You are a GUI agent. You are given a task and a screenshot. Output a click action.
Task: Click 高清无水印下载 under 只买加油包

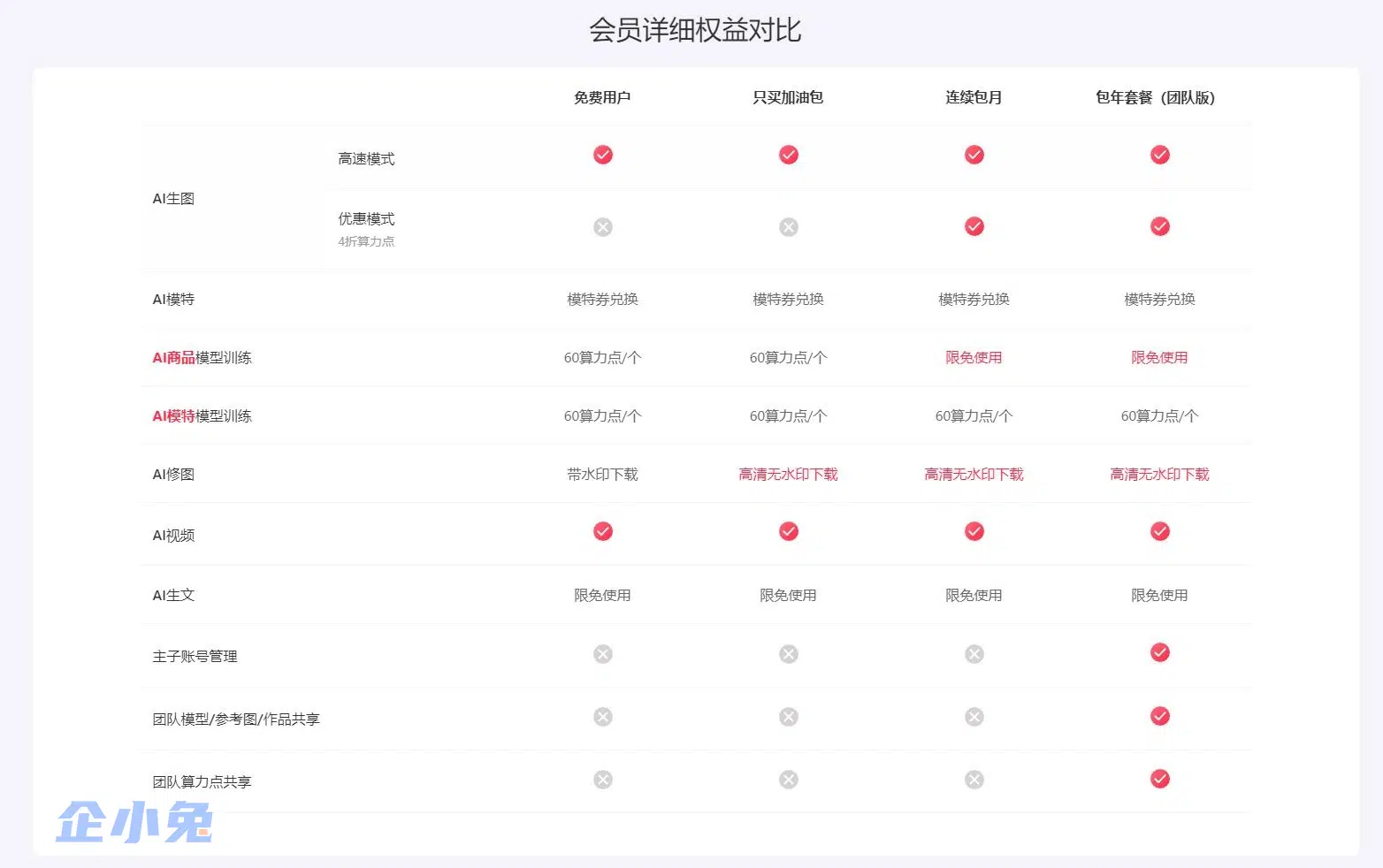[x=788, y=475]
